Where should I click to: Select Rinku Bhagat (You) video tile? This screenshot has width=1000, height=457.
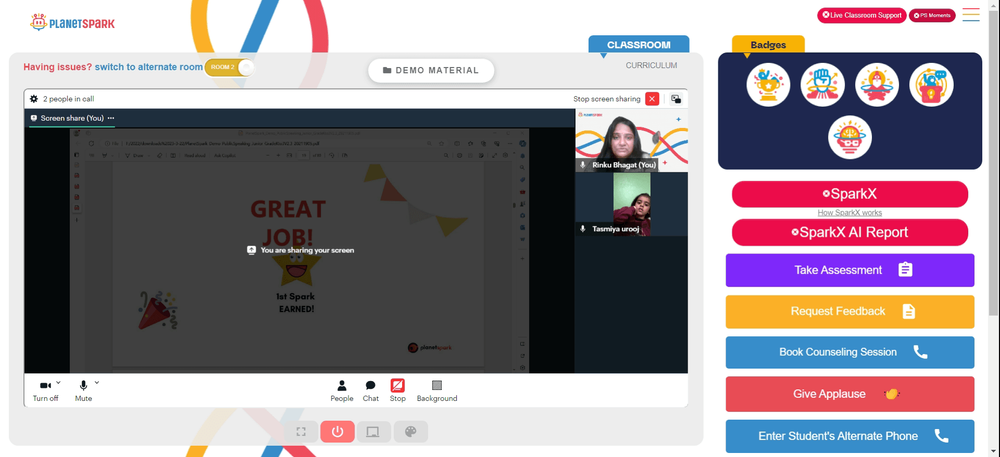[x=631, y=140]
